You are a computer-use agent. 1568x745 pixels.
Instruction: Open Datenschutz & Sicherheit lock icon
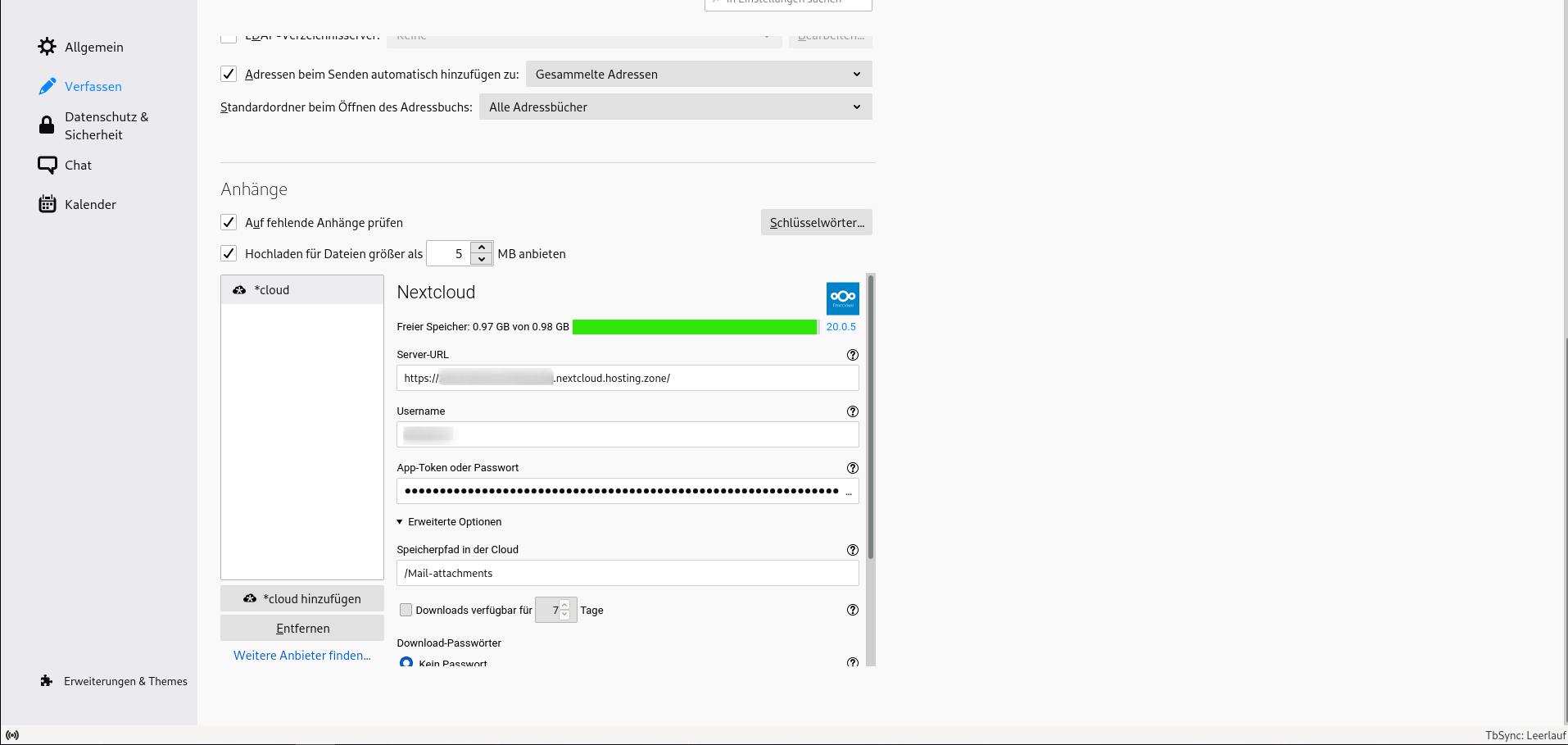(x=48, y=125)
